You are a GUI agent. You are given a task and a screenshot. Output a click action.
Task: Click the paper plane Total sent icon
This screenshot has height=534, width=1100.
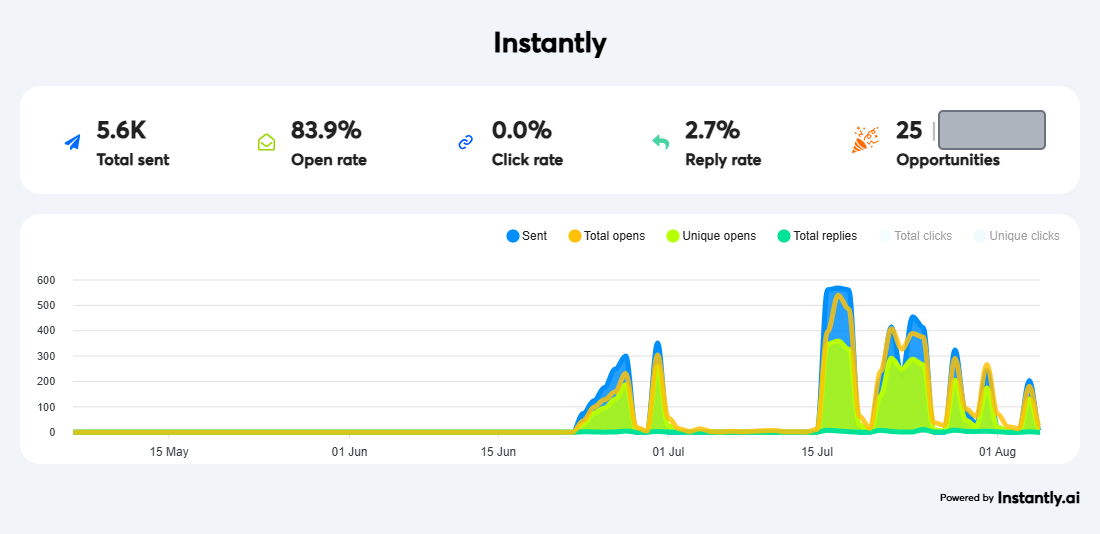pos(72,142)
